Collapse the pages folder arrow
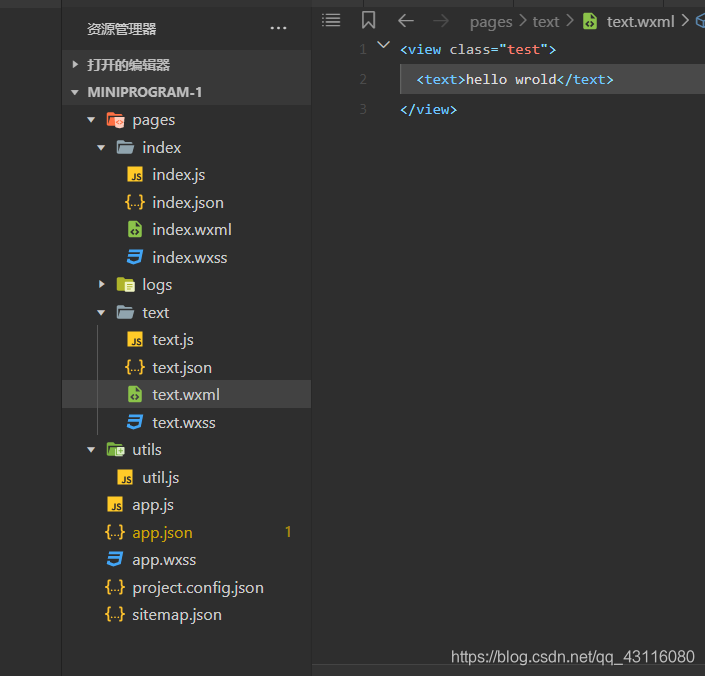Viewport: 705px width, 676px height. [x=91, y=120]
